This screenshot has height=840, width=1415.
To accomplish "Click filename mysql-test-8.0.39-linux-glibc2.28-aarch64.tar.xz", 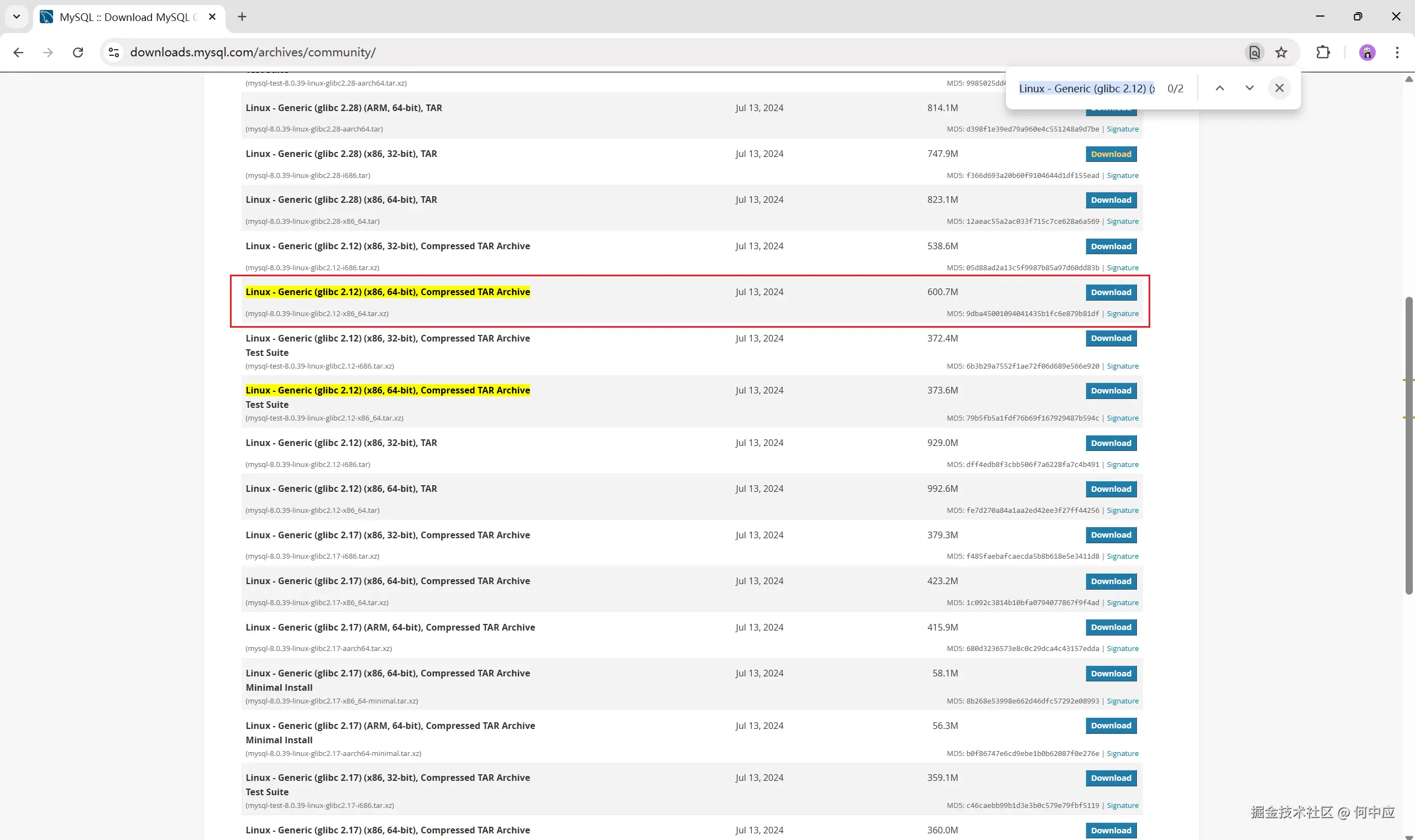I will click(326, 83).
